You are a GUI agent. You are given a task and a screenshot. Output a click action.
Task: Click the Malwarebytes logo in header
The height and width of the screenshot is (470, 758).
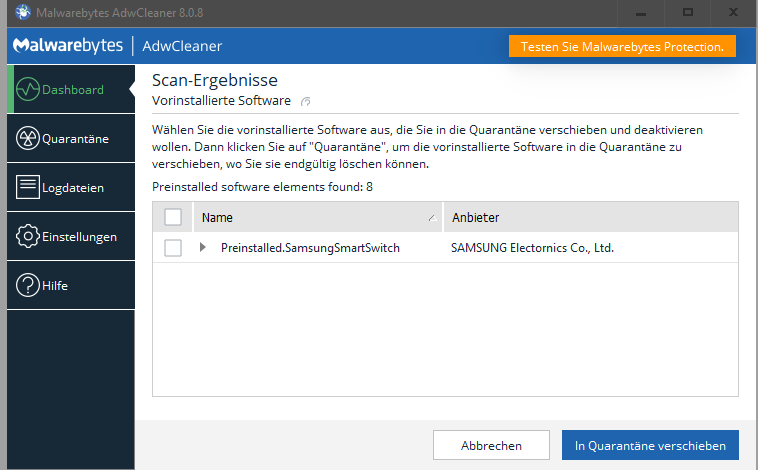68,46
